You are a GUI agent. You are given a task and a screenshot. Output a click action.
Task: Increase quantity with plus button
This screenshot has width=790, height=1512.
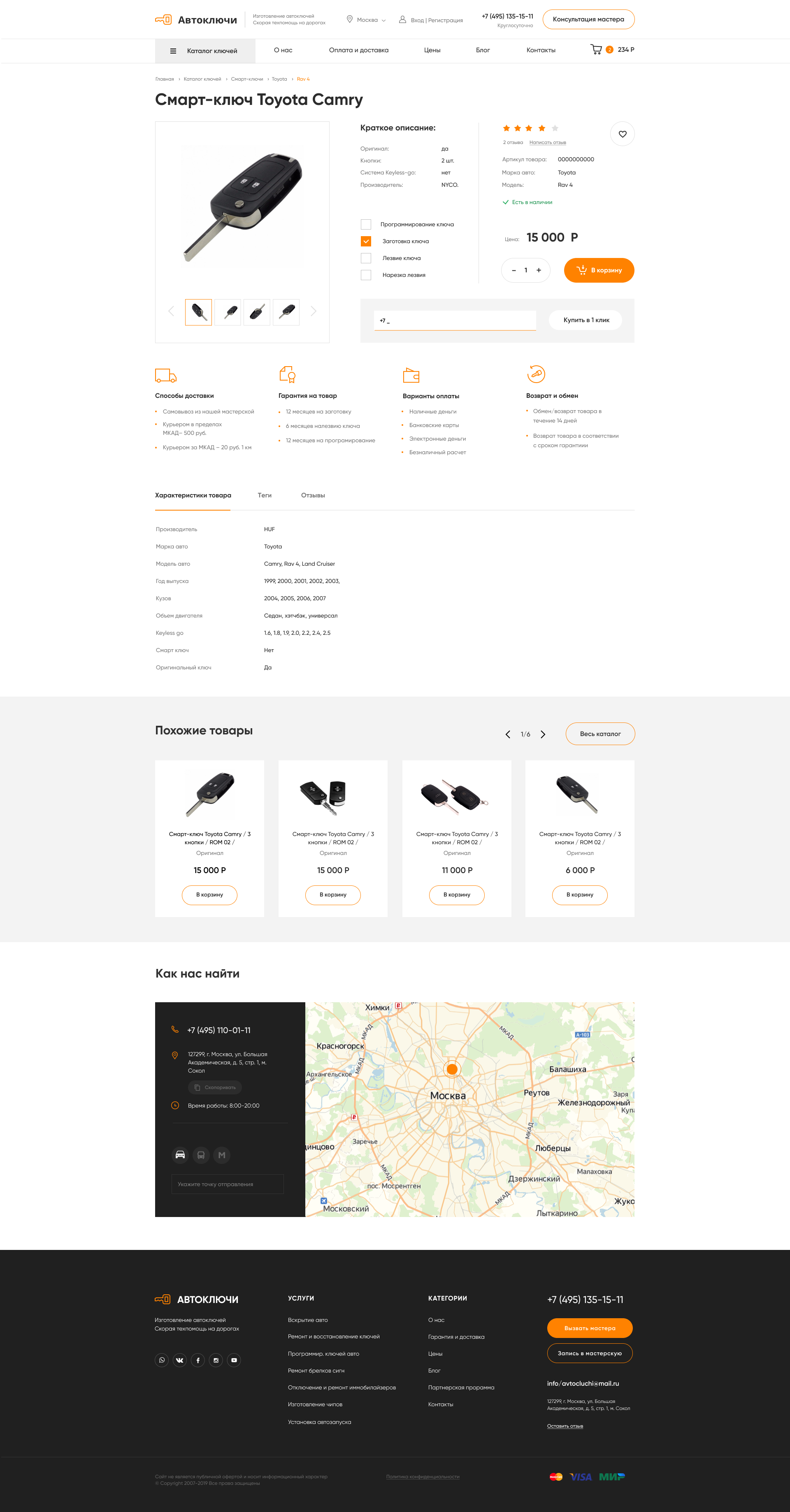[539, 271]
